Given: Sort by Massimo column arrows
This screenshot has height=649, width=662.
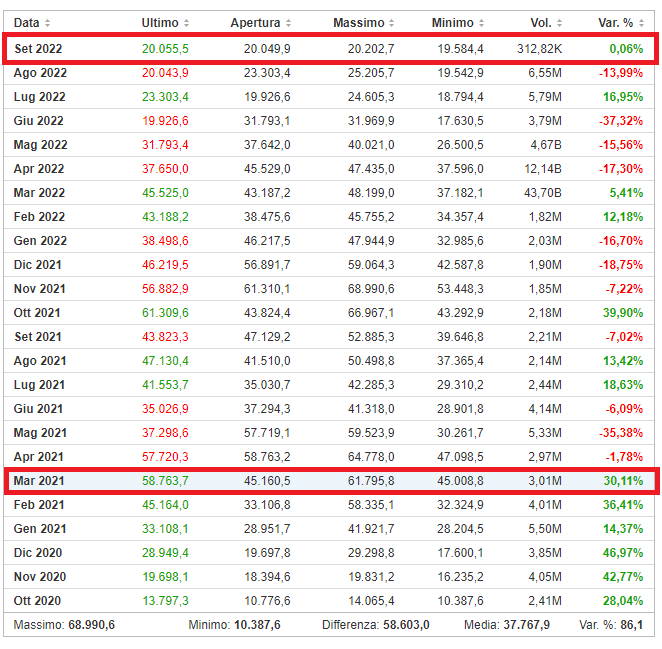Looking at the screenshot, I should pyautogui.click(x=391, y=23).
